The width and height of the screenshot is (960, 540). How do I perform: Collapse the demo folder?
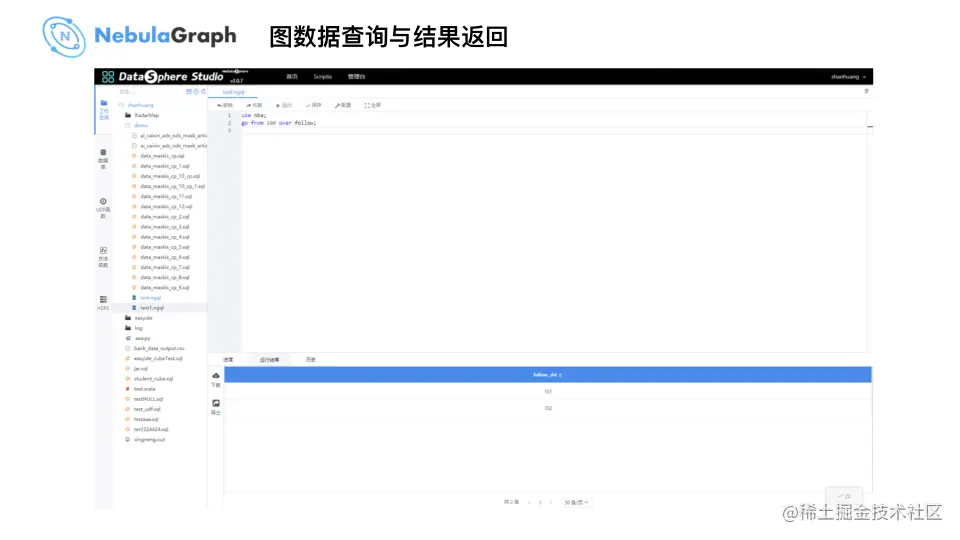pyautogui.click(x=137, y=126)
